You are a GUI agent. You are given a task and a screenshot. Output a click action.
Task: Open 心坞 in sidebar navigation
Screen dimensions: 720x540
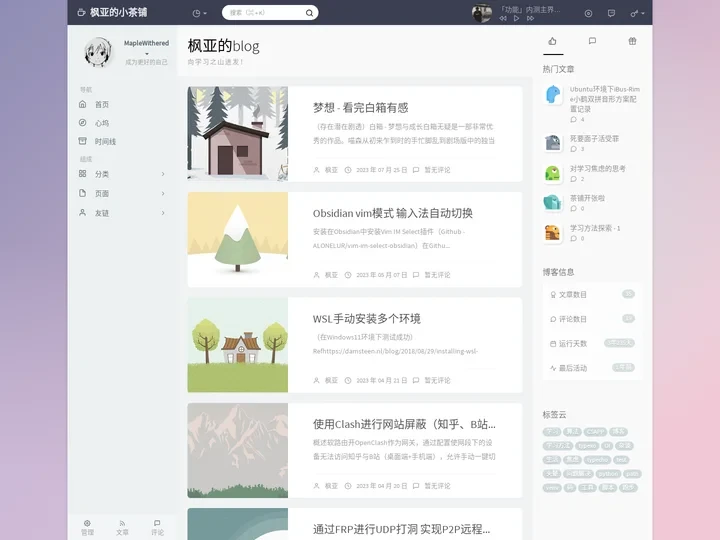(102, 123)
